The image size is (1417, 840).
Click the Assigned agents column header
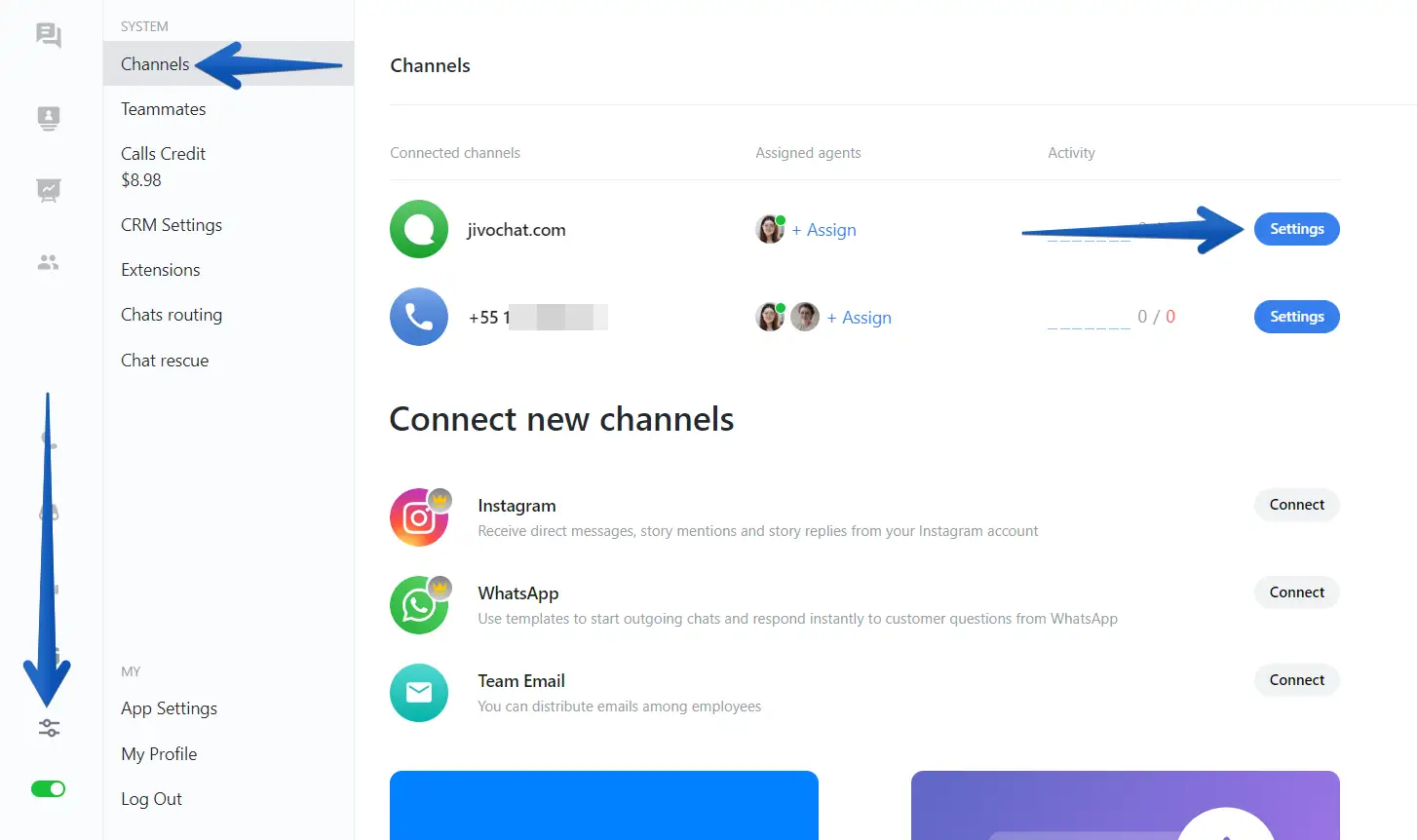pos(808,153)
